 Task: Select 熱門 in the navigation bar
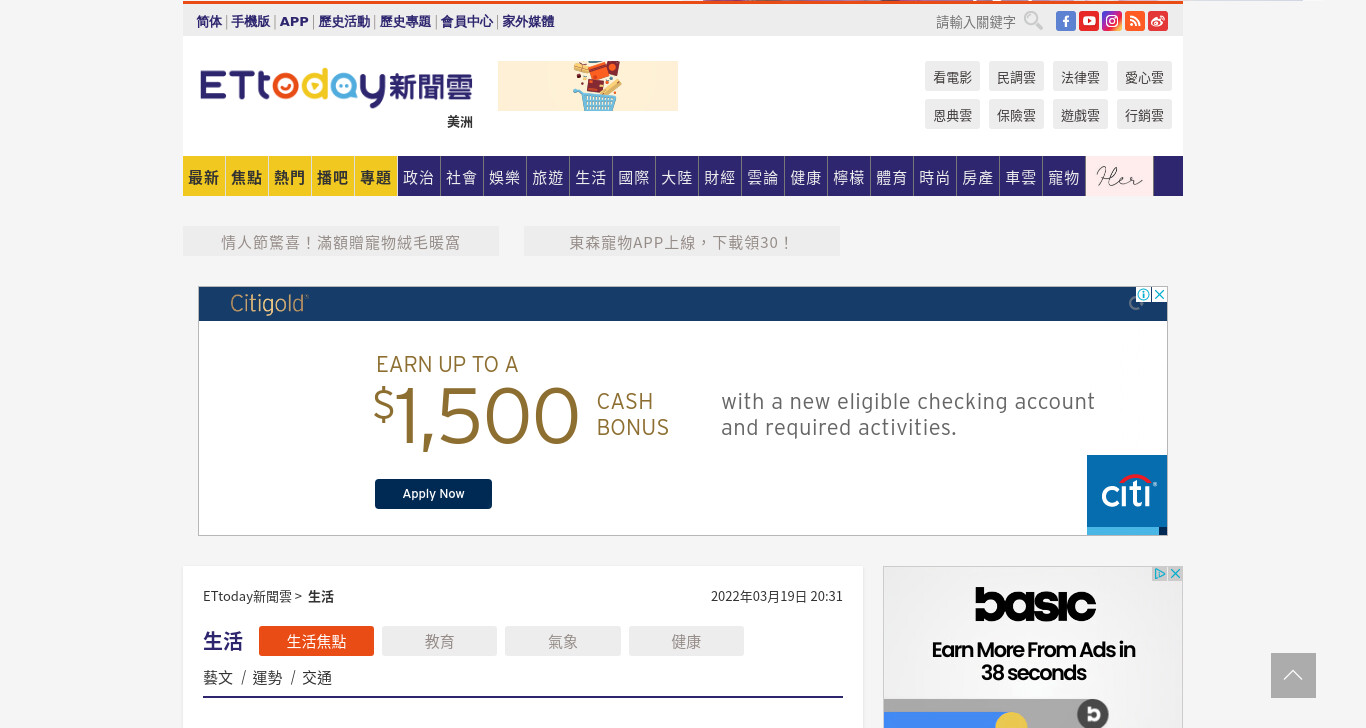coord(290,176)
